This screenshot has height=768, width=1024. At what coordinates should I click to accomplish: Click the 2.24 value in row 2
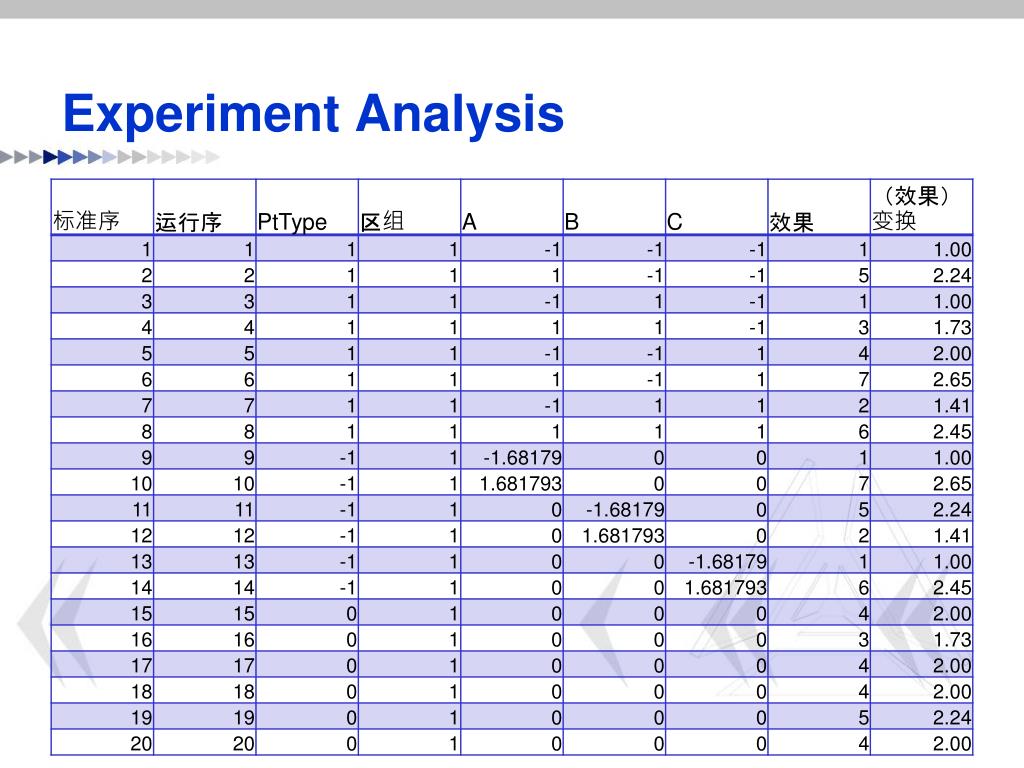pyautogui.click(x=952, y=276)
